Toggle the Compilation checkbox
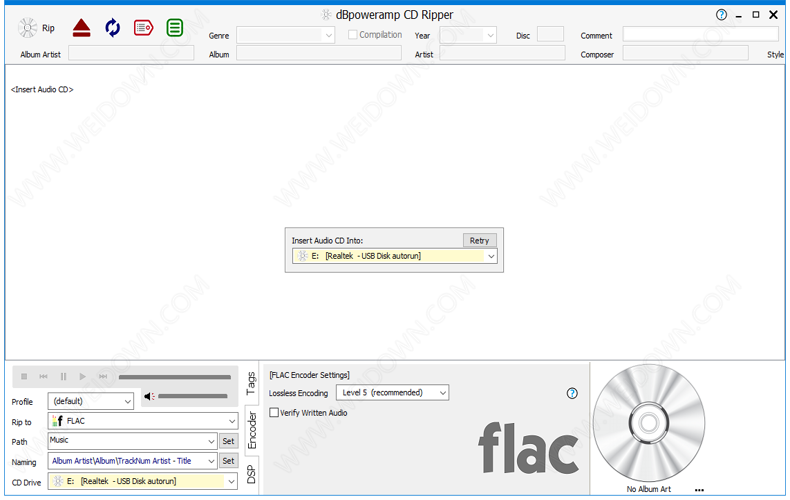This screenshot has width=790, height=500. (353, 35)
